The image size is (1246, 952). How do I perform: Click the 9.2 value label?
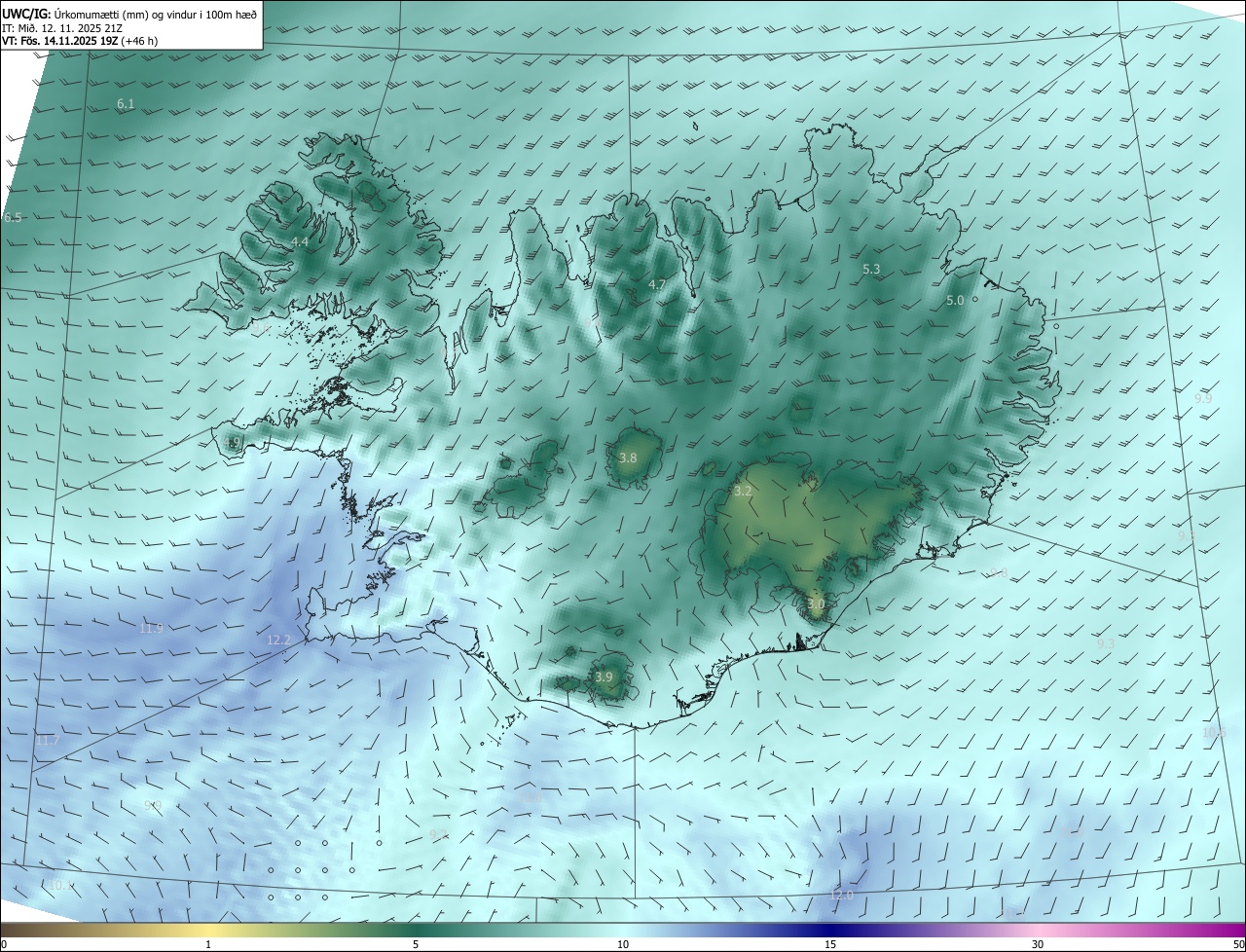click(439, 835)
